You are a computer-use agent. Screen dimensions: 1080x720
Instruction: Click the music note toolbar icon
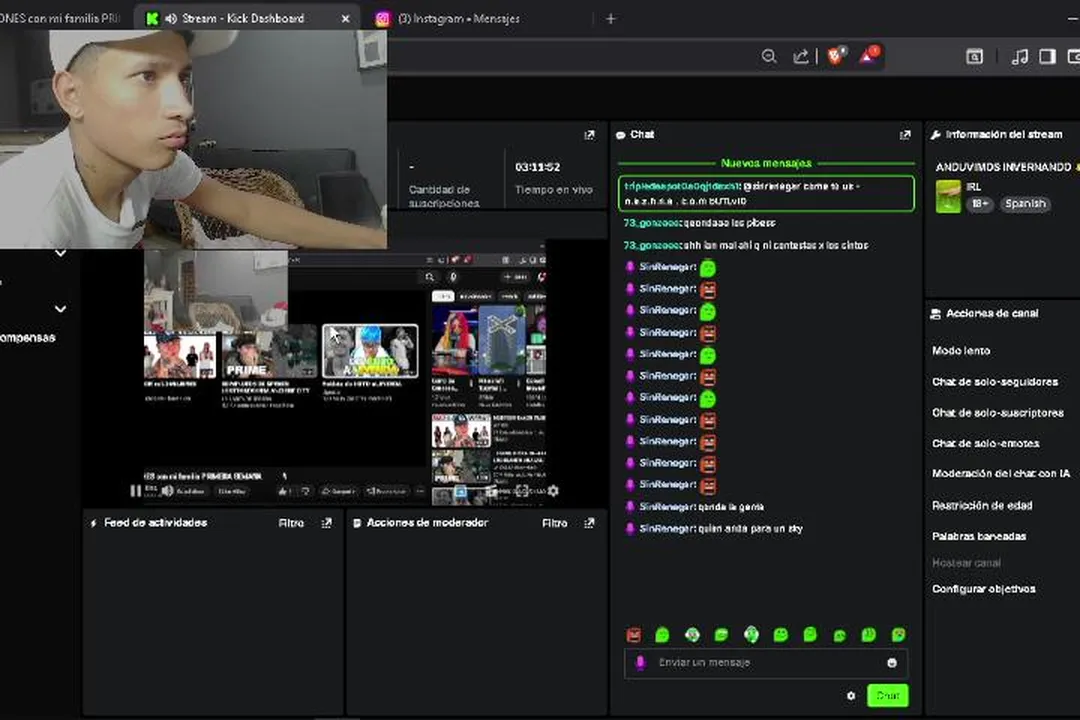coord(1019,56)
